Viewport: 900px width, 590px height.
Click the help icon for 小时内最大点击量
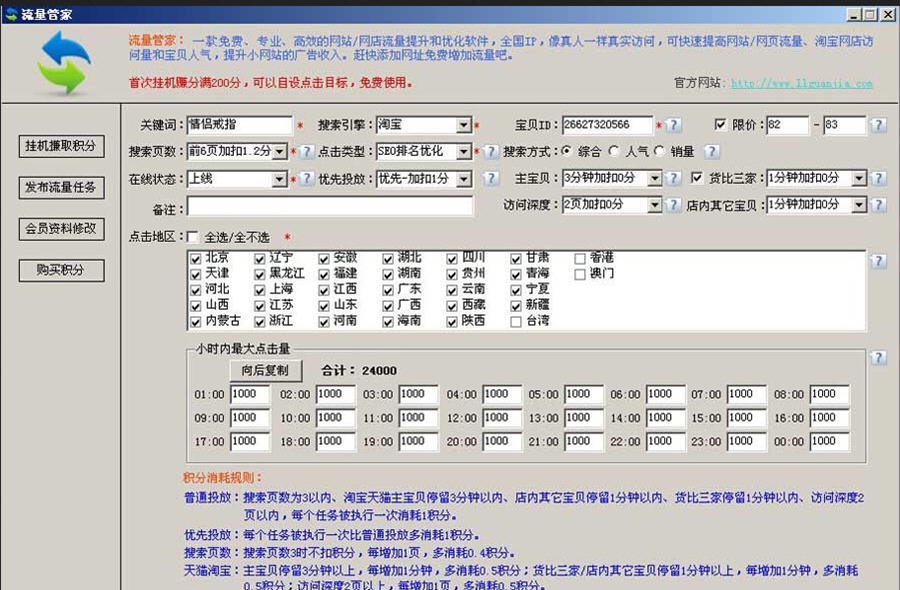click(878, 358)
